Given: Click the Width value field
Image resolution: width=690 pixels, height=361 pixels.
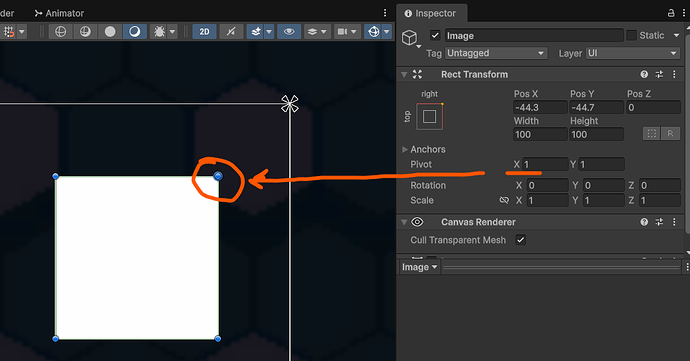Looking at the screenshot, I should [x=540, y=134].
